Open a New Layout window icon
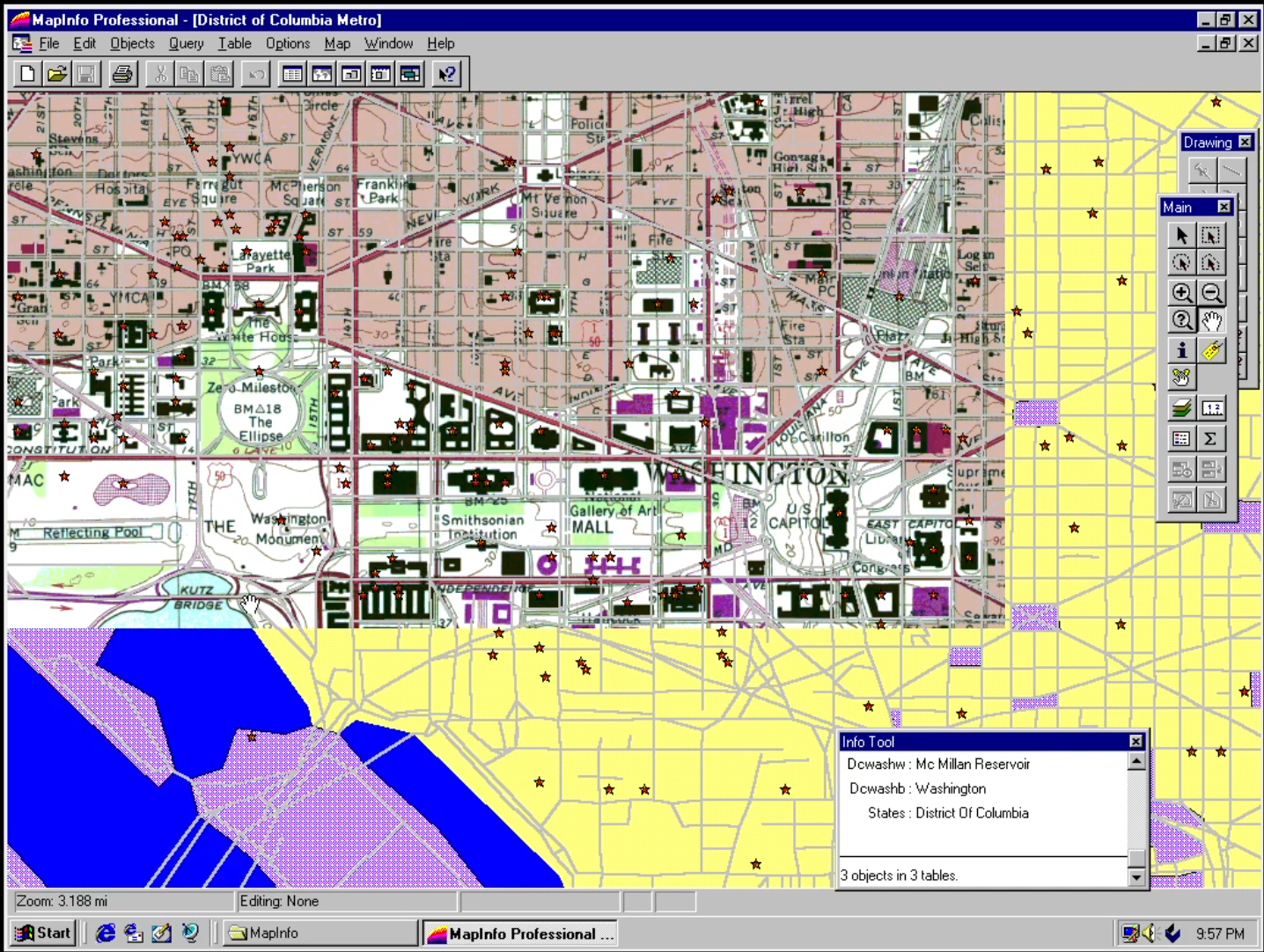This screenshot has width=1264, height=952. point(380,74)
